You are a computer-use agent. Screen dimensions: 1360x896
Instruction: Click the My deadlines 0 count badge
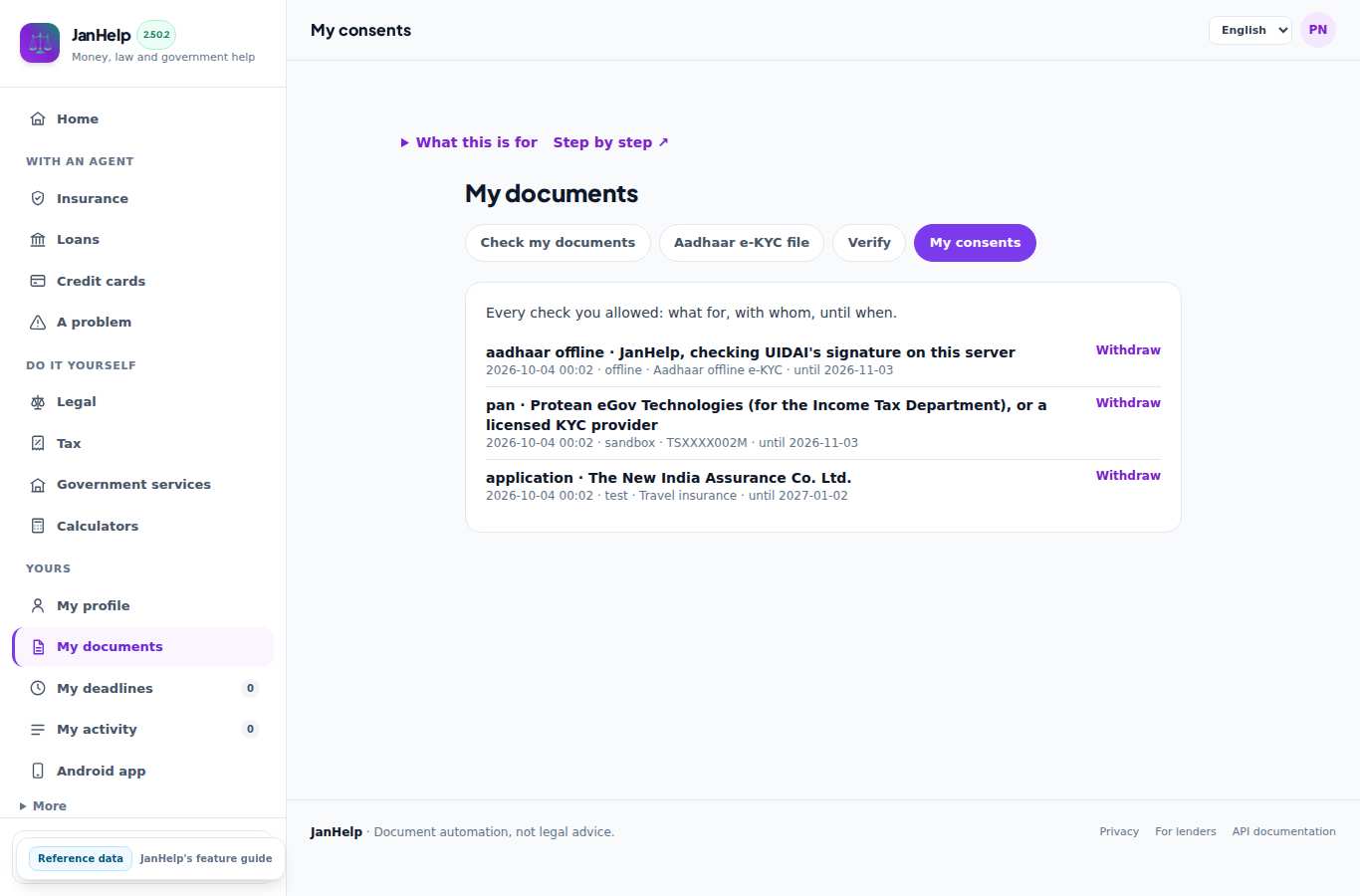coord(250,688)
